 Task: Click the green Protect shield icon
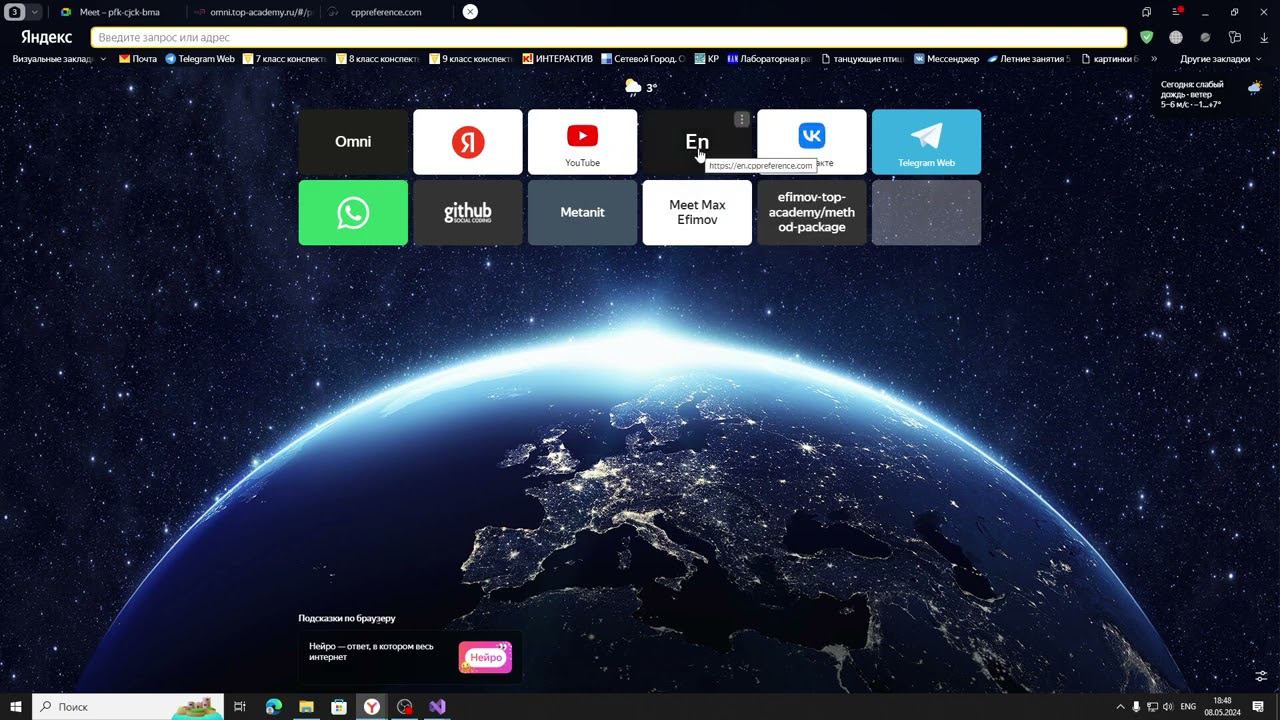(x=1147, y=38)
